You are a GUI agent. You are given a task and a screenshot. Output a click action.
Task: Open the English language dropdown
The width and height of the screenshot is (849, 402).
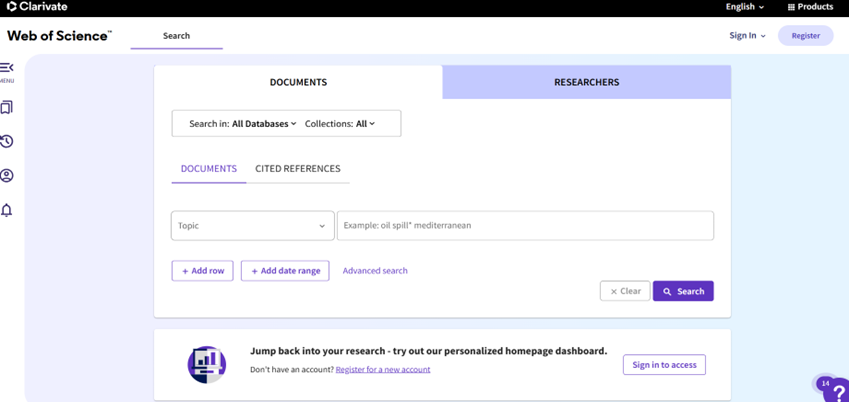click(745, 7)
